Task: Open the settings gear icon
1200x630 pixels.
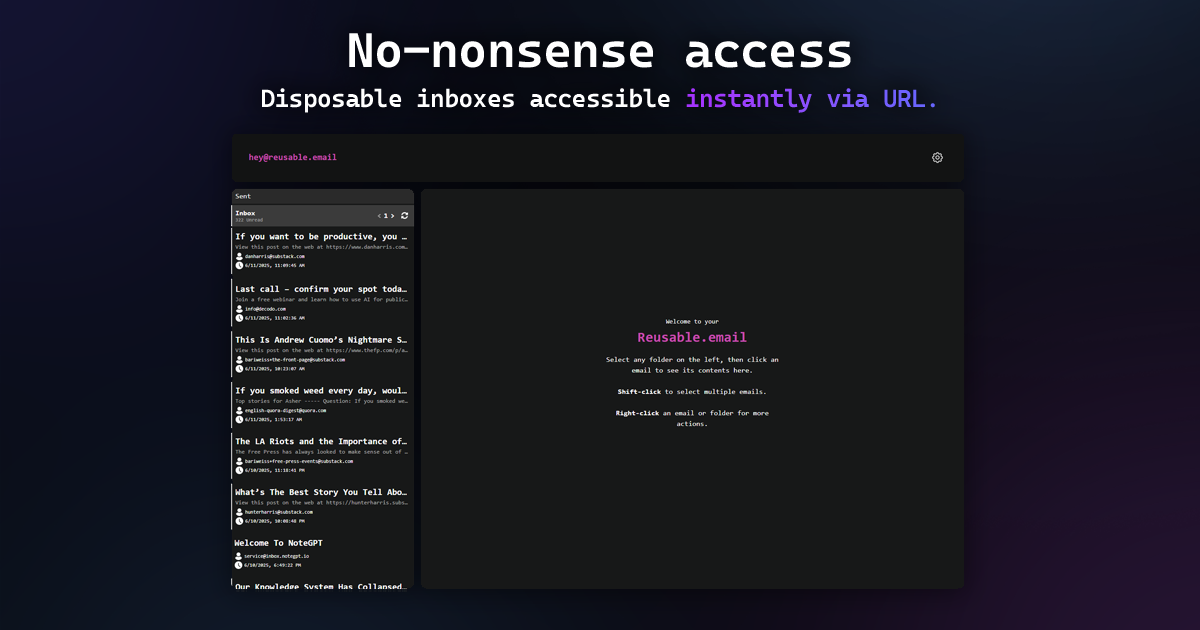Action: (937, 157)
